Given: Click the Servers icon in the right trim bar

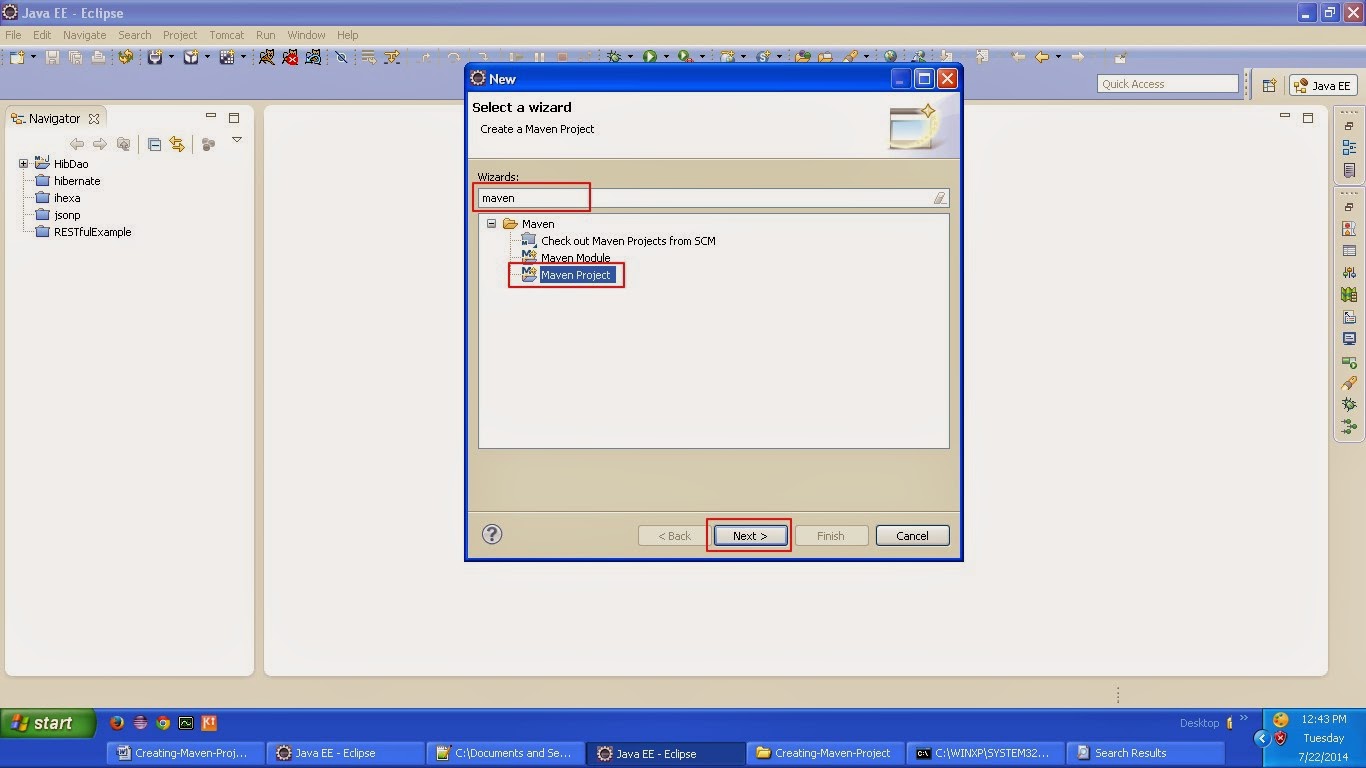Looking at the screenshot, I should (1349, 272).
